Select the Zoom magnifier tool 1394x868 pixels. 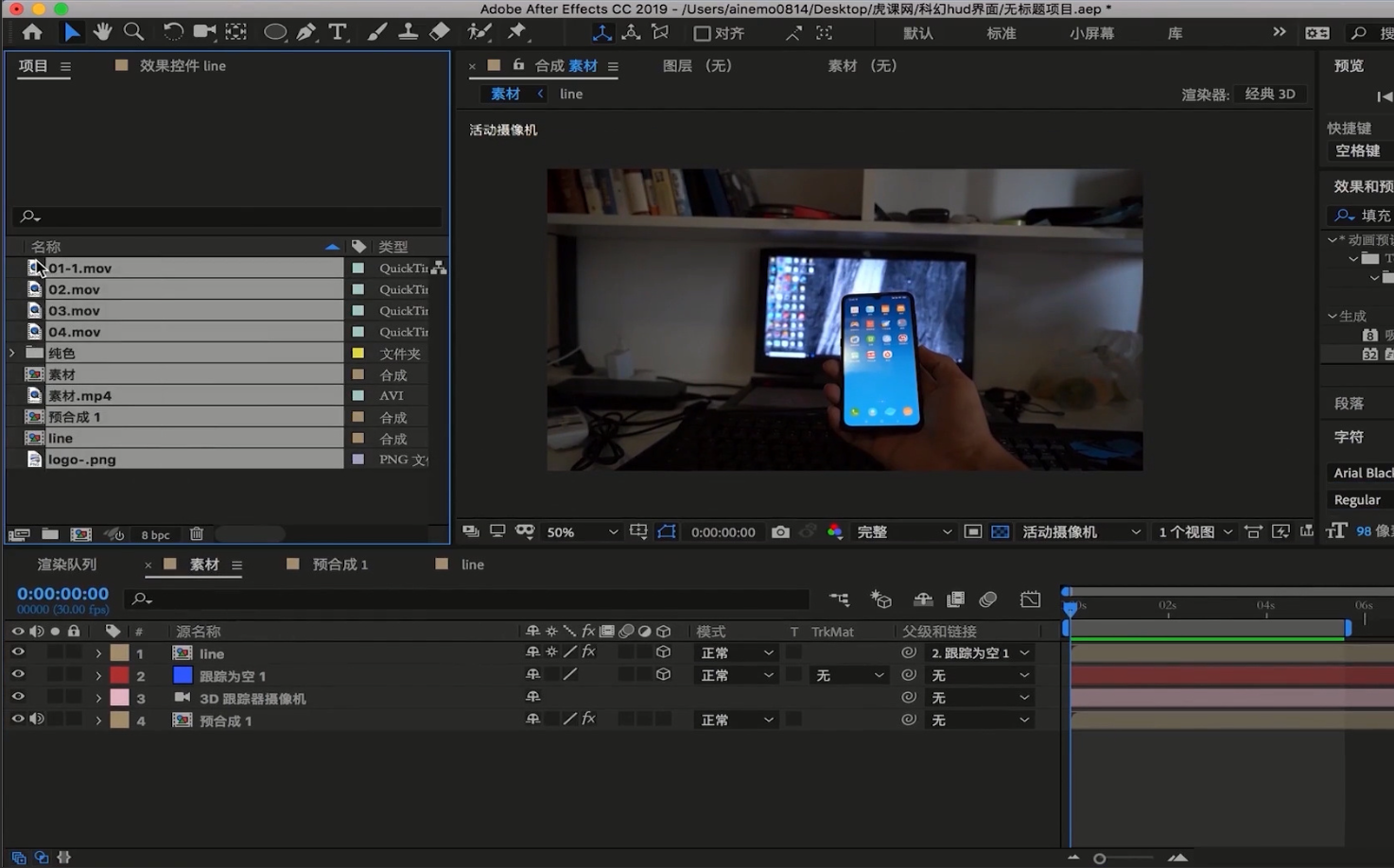(133, 32)
